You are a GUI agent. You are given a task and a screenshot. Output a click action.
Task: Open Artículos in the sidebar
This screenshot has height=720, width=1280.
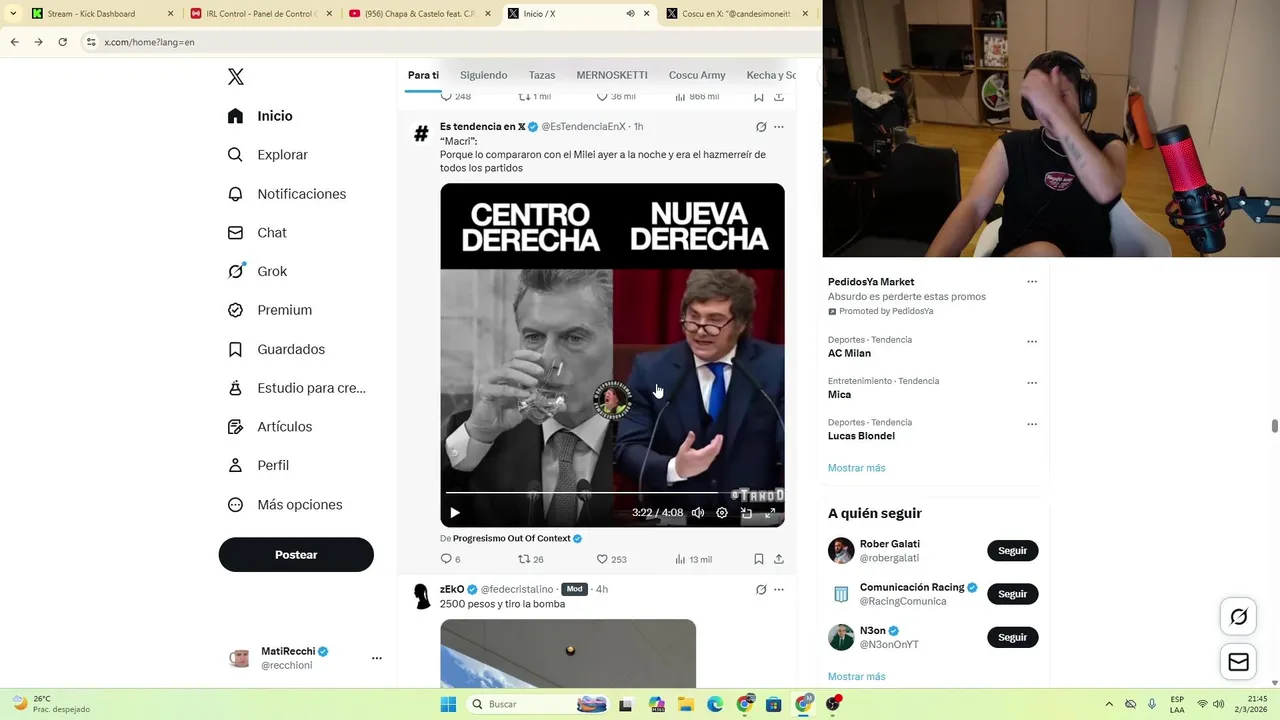point(269,427)
